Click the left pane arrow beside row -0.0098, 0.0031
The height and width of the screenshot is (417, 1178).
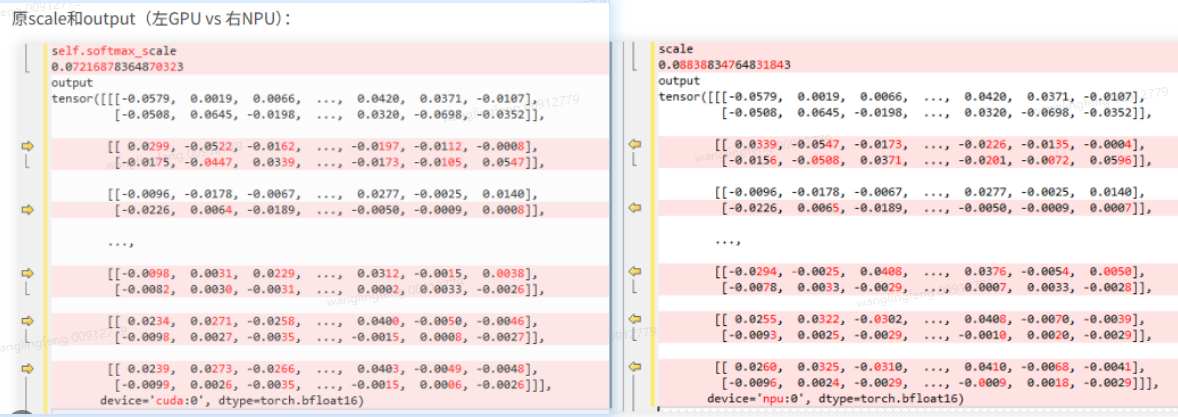click(29, 272)
